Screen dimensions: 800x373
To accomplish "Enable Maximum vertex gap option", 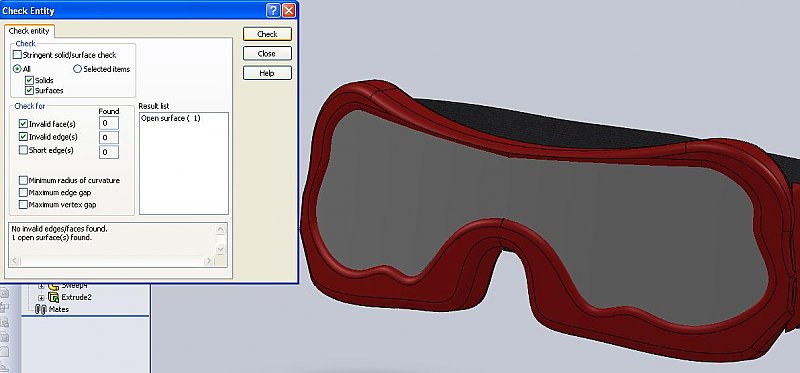I will (23, 205).
